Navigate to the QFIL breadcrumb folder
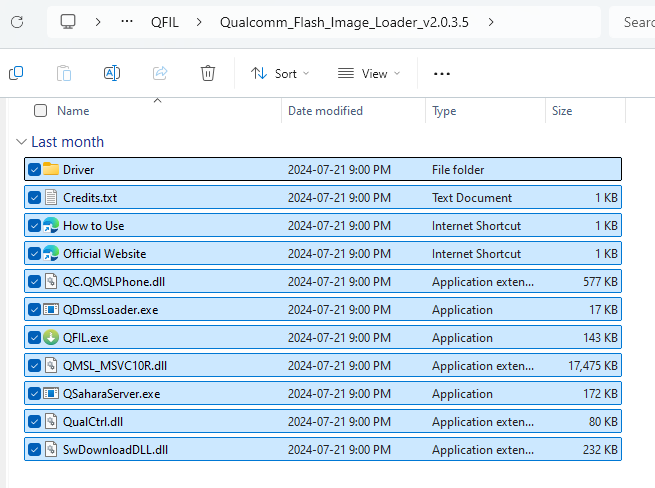The height and width of the screenshot is (488, 655). click(x=165, y=22)
